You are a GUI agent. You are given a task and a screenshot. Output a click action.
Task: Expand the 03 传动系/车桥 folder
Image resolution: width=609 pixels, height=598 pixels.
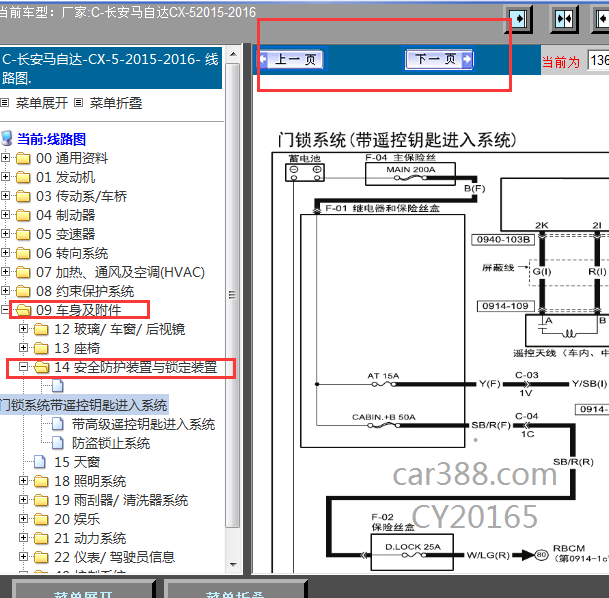[x=5, y=195]
